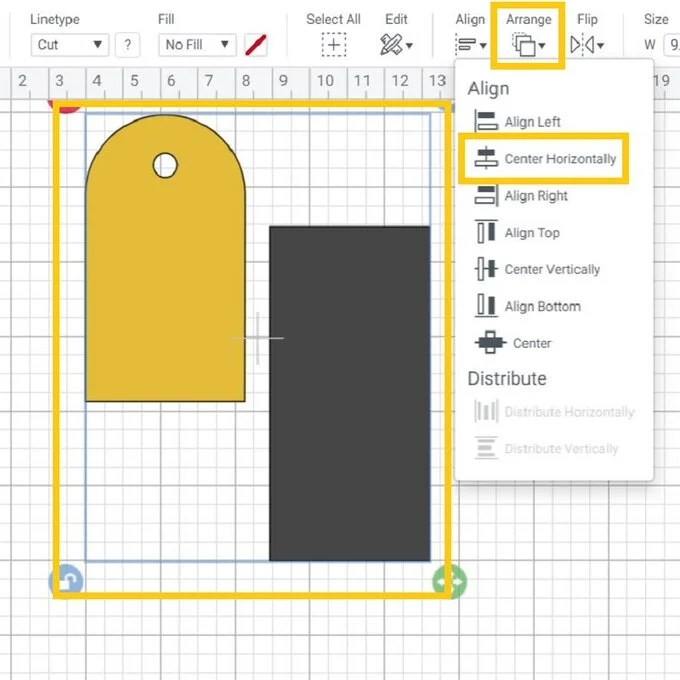The height and width of the screenshot is (680, 680).
Task: Open the Align dropdown in the toolbar
Action: (x=471, y=45)
